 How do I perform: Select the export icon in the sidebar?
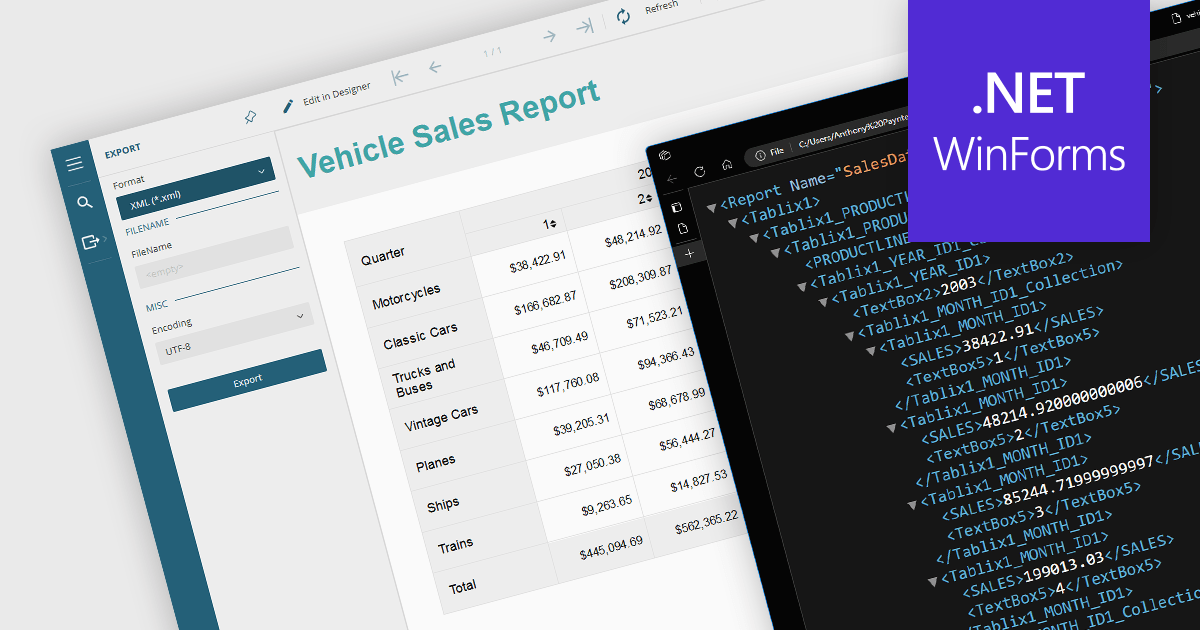point(91,241)
